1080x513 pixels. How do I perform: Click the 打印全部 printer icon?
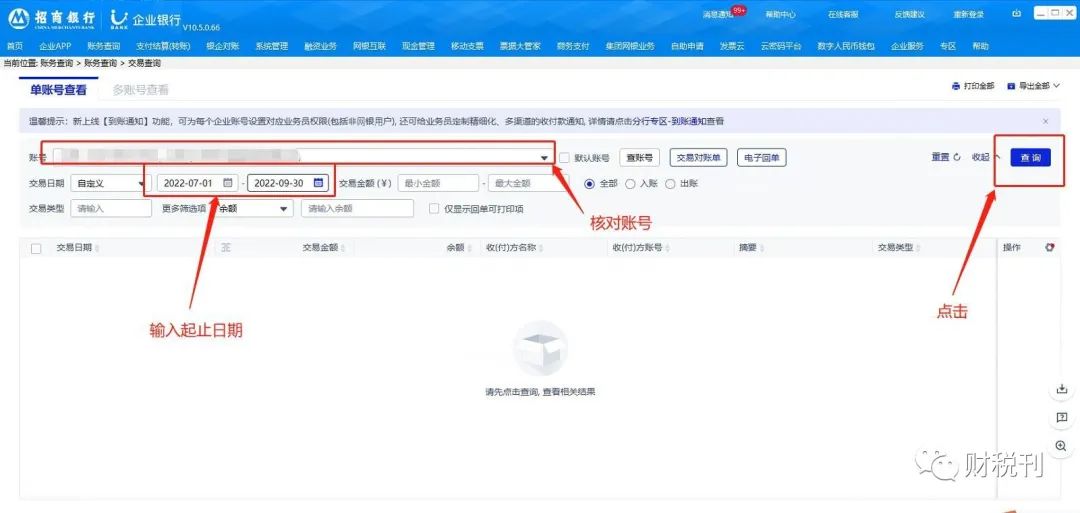pyautogui.click(x=955, y=86)
